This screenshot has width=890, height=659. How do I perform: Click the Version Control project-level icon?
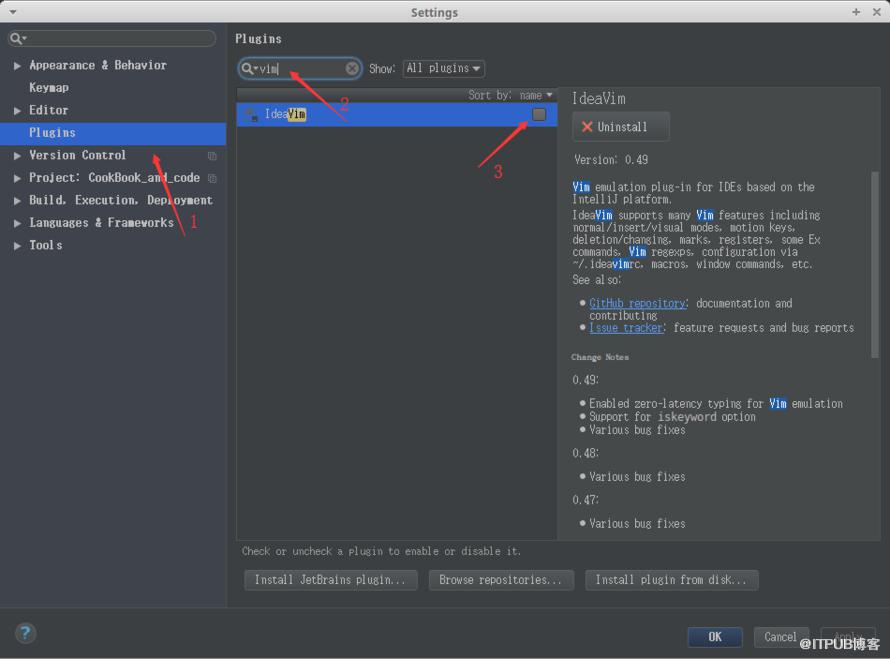tap(212, 156)
